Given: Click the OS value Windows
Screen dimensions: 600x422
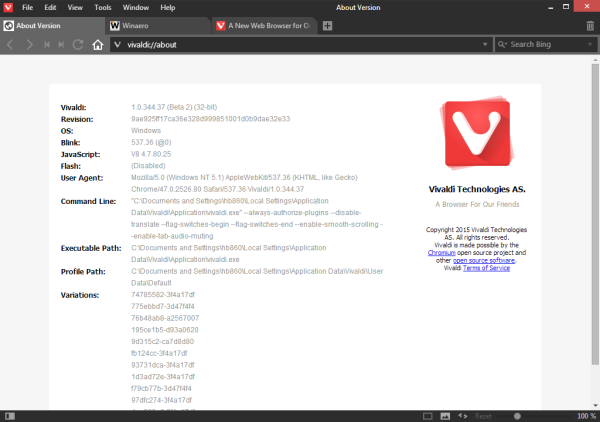Looking at the screenshot, I should (146, 130).
